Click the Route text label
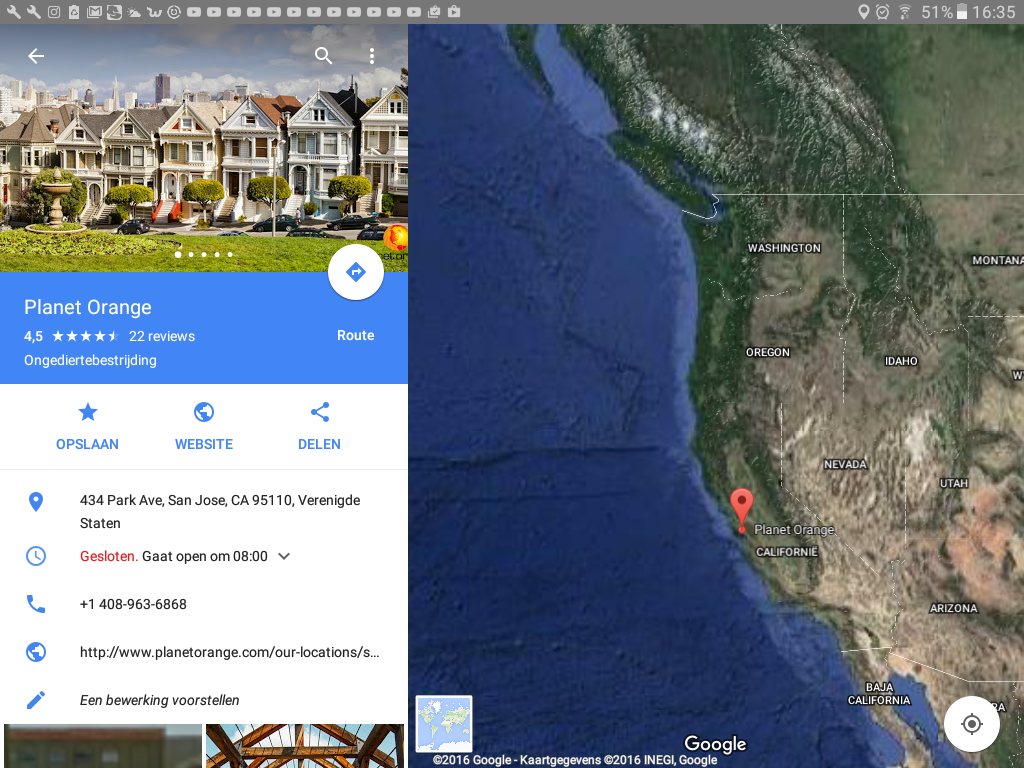 (355, 335)
